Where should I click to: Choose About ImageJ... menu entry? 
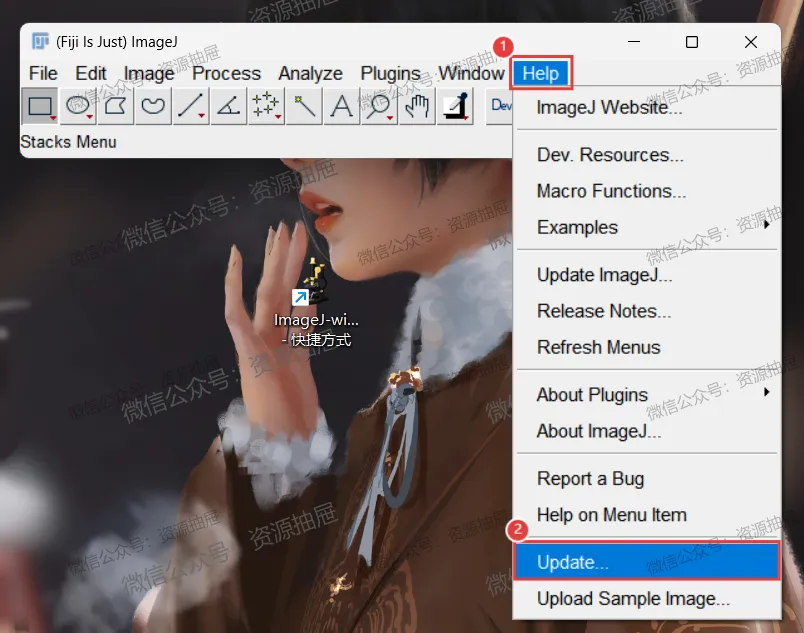pos(647,431)
